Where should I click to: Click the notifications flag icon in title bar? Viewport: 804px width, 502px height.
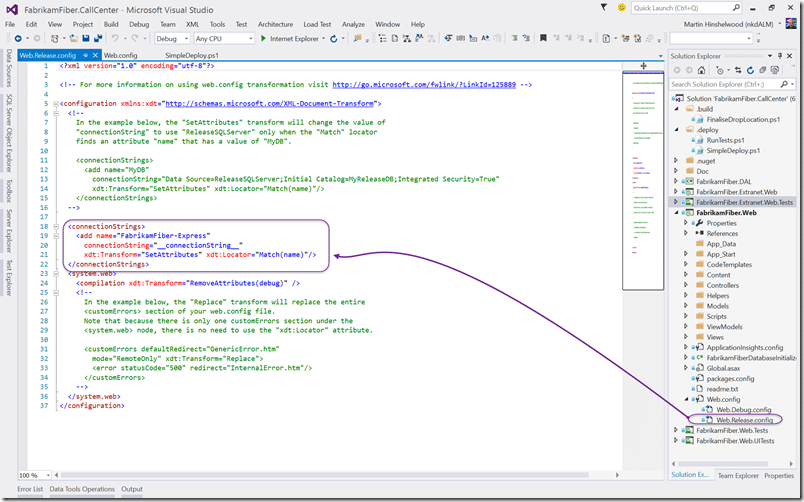[604, 8]
